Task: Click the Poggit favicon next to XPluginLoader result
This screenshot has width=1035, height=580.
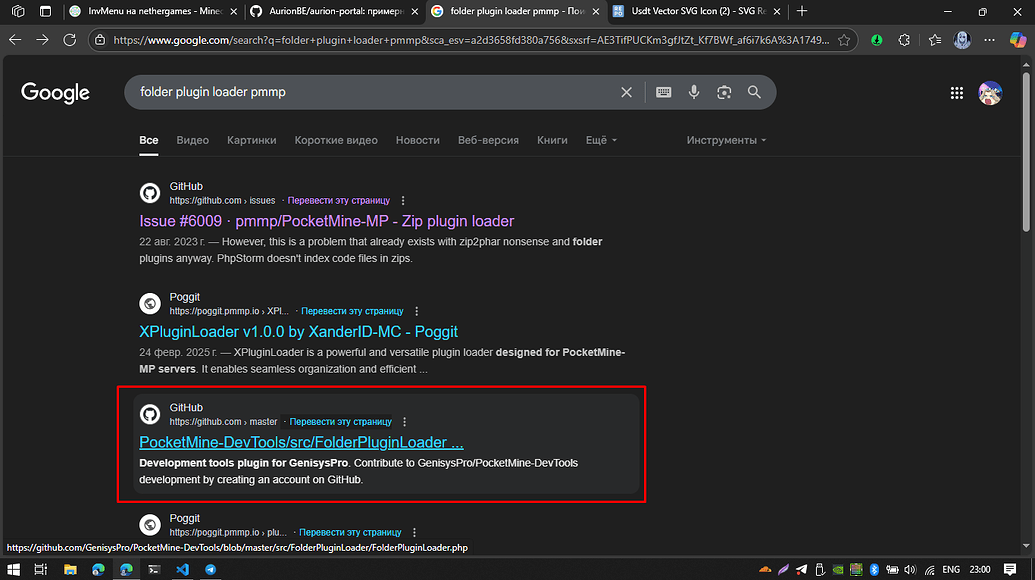Action: coord(150,303)
